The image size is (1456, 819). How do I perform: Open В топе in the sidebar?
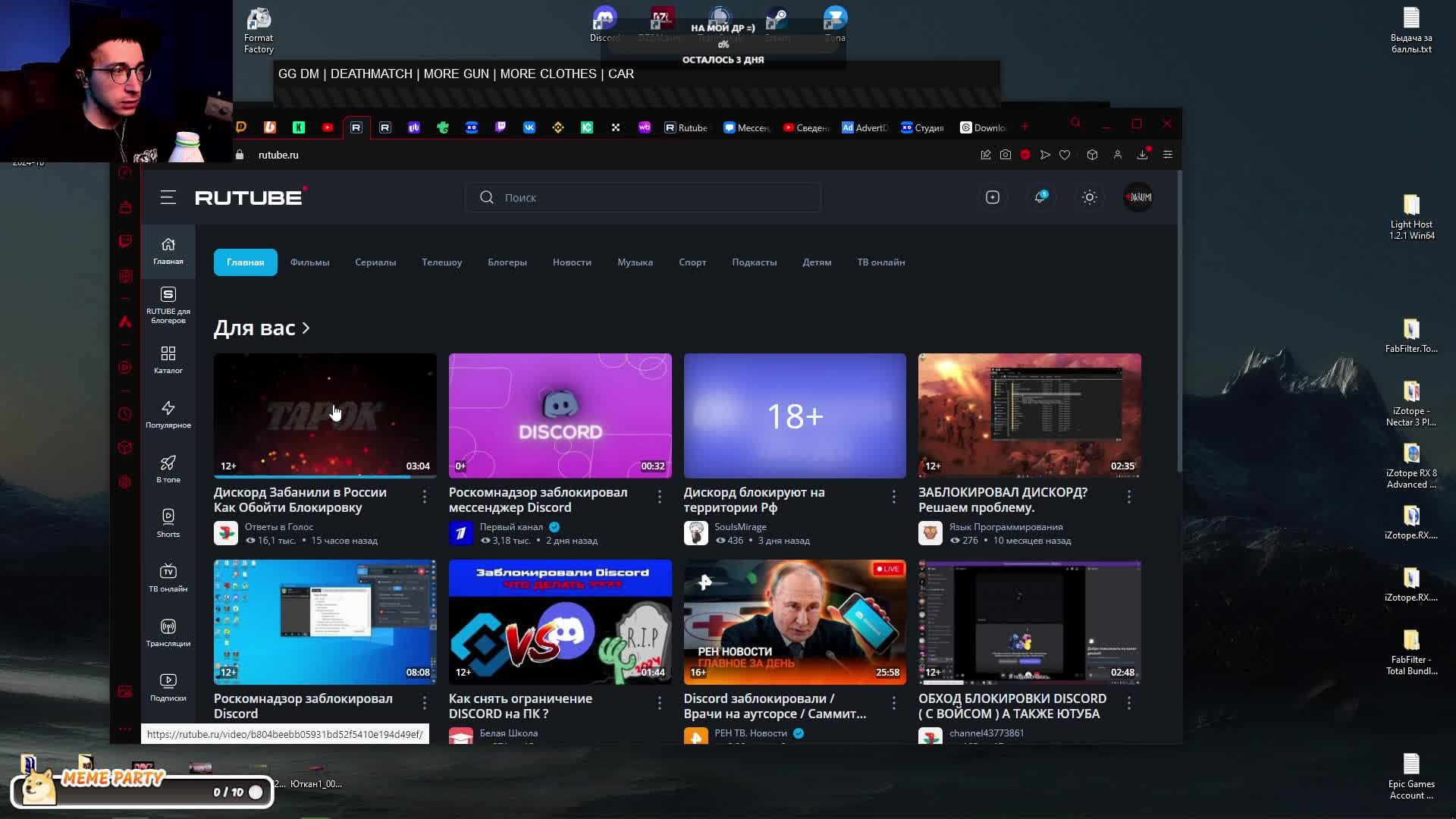(x=168, y=469)
